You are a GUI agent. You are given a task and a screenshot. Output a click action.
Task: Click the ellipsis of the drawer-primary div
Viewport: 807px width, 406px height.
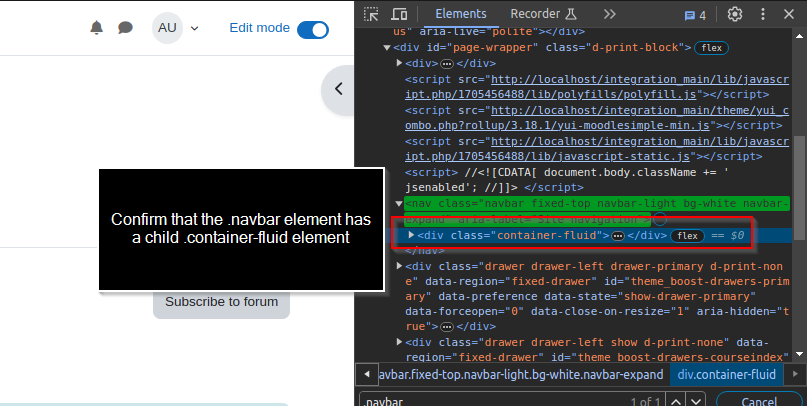pos(447,327)
